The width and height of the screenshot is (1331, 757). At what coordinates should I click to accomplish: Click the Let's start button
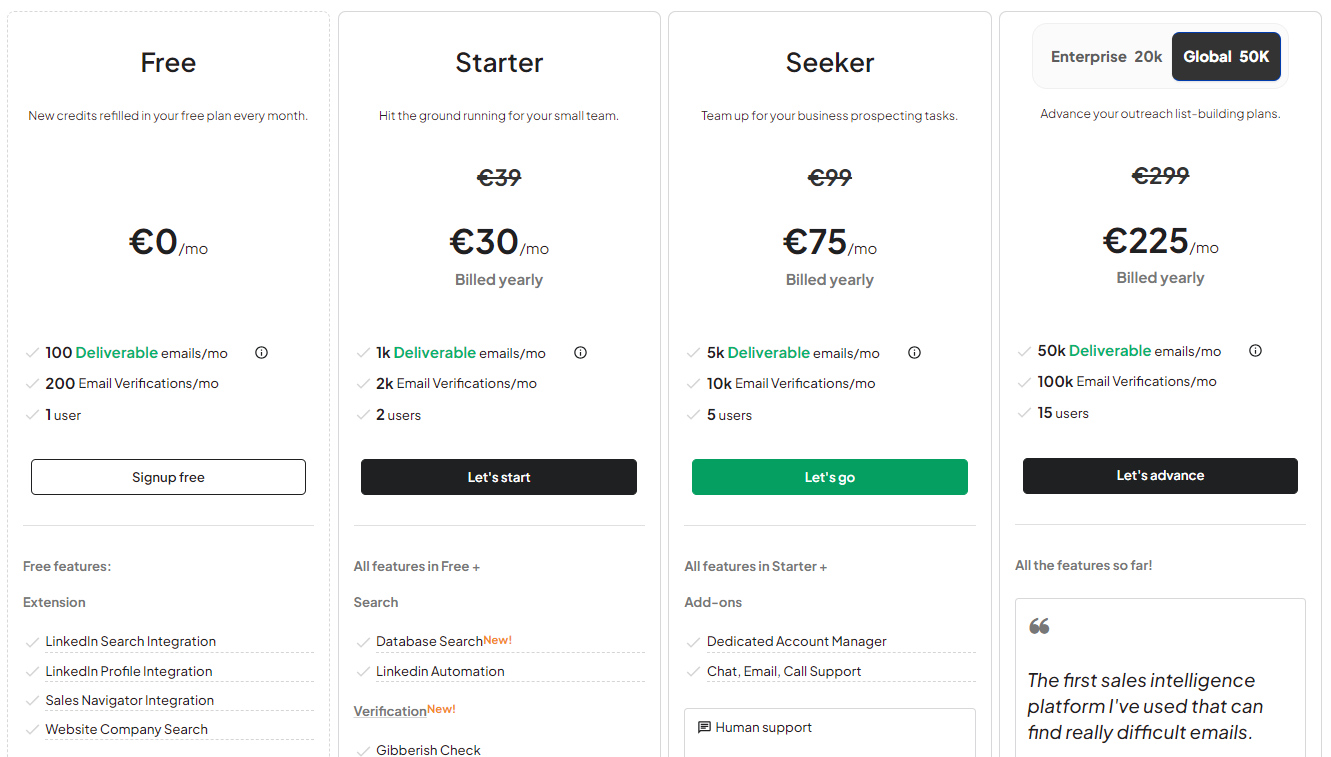tap(499, 477)
